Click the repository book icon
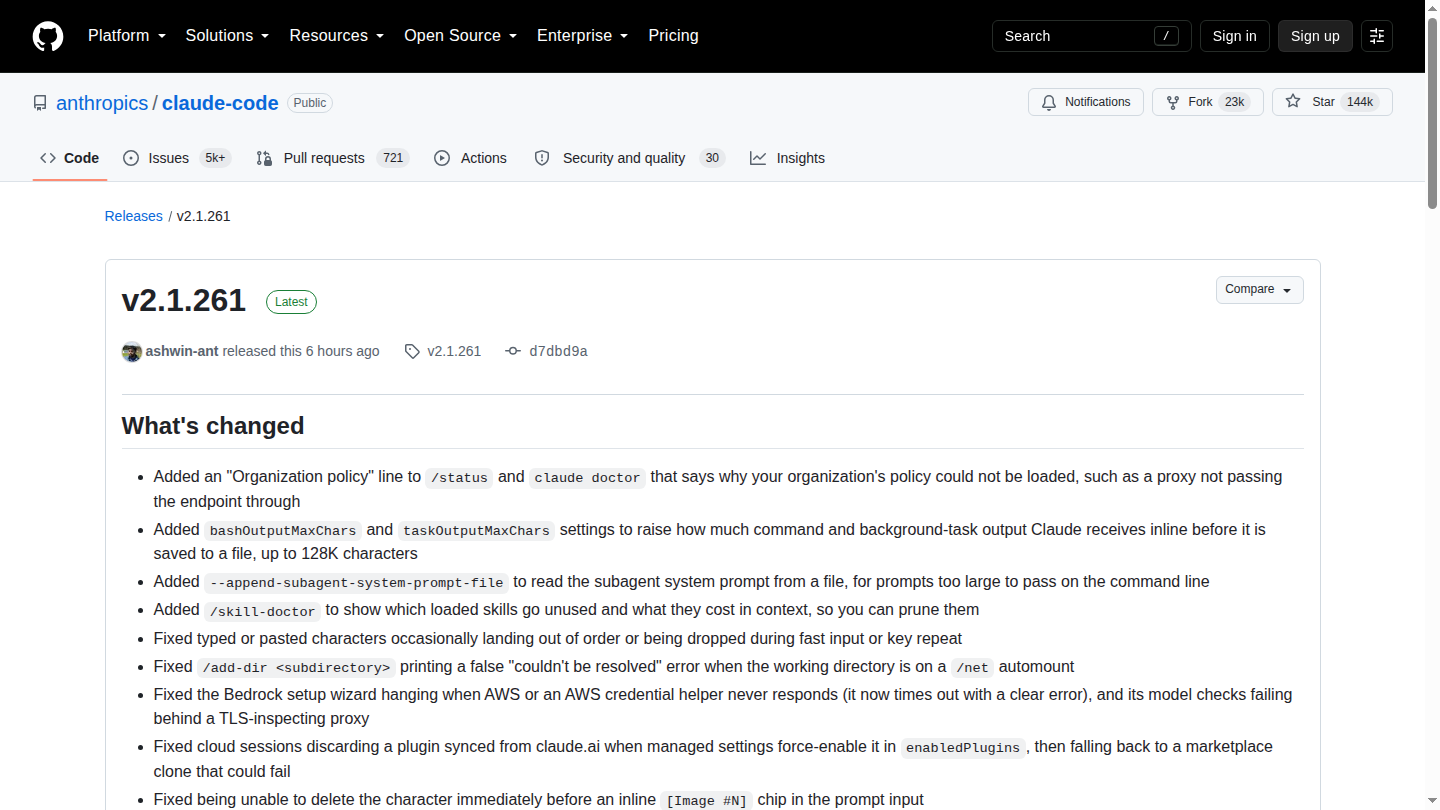 click(x=40, y=103)
